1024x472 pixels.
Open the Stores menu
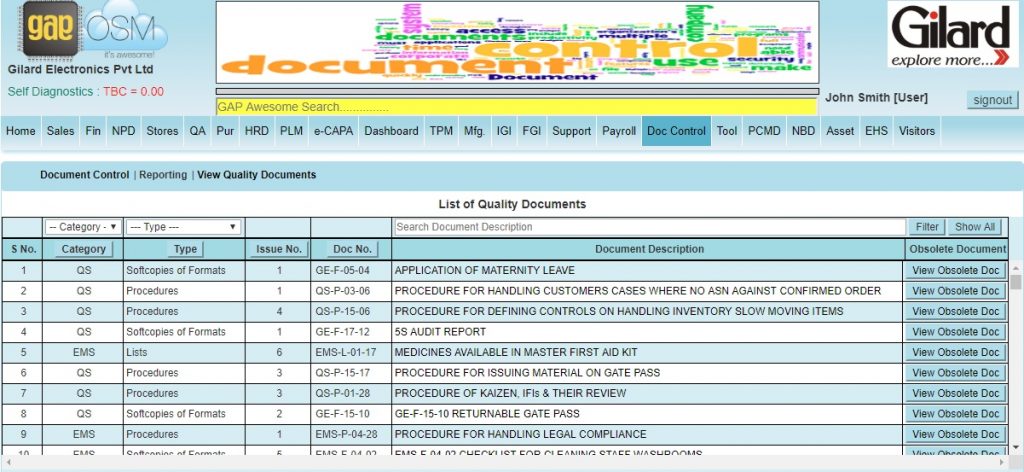tap(162, 131)
